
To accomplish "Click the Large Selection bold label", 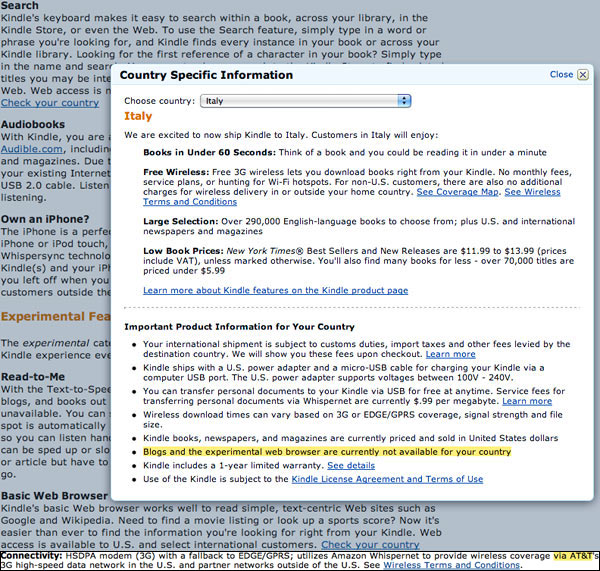I will tap(180, 222).
